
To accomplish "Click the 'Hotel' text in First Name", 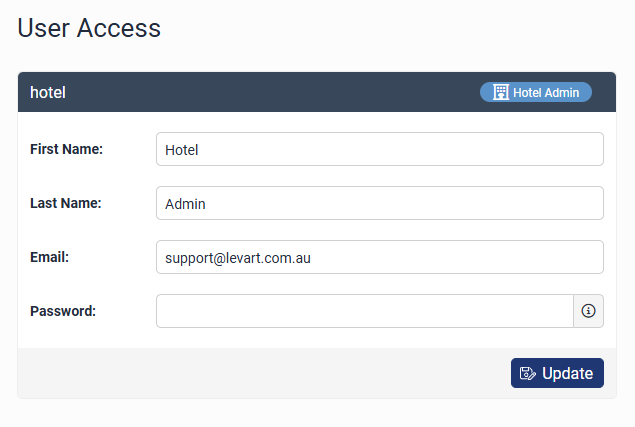I will (182, 149).
